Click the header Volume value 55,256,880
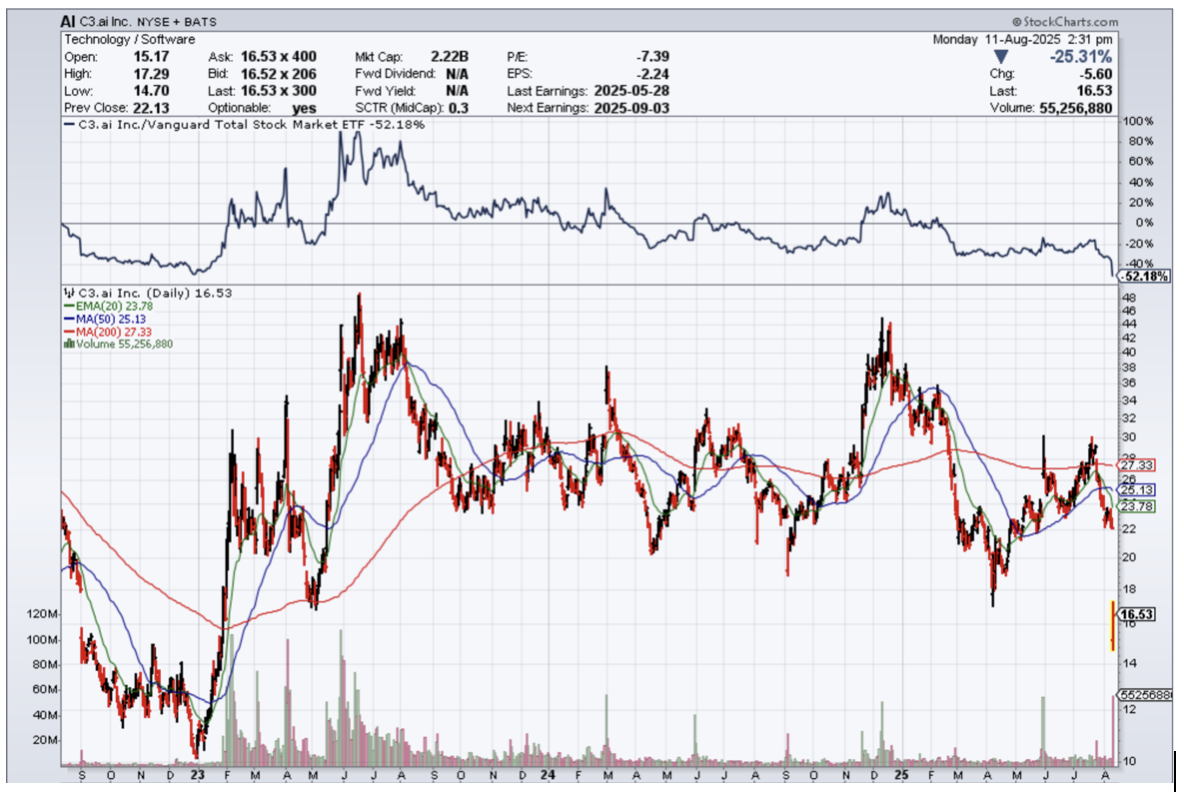The width and height of the screenshot is (1184, 792). [1075, 108]
